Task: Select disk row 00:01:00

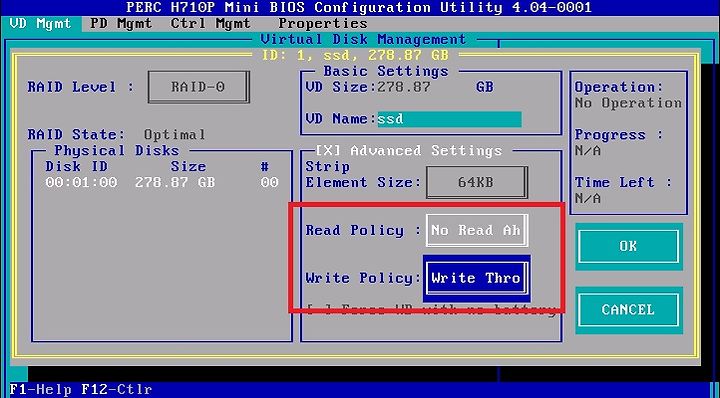Action: coord(162,182)
